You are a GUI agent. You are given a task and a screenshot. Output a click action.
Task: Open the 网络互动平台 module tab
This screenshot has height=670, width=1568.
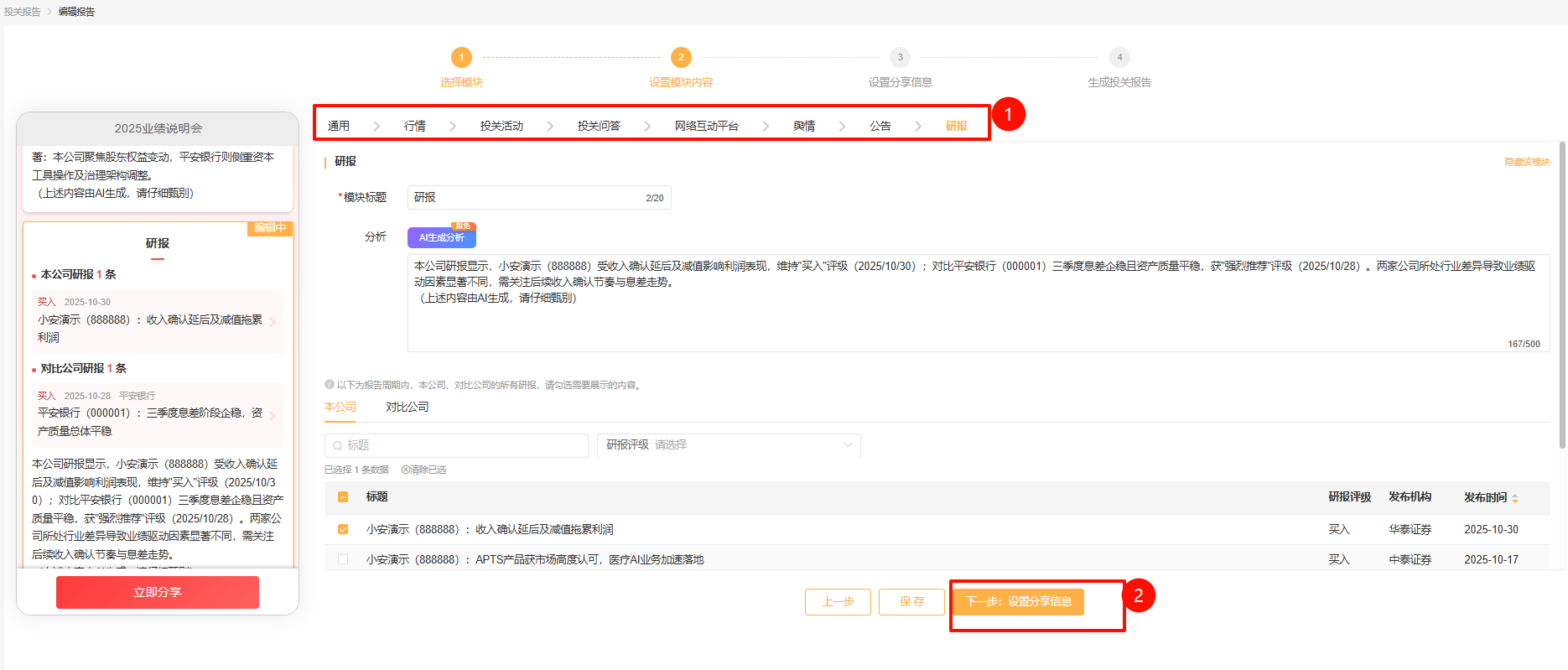coord(707,126)
